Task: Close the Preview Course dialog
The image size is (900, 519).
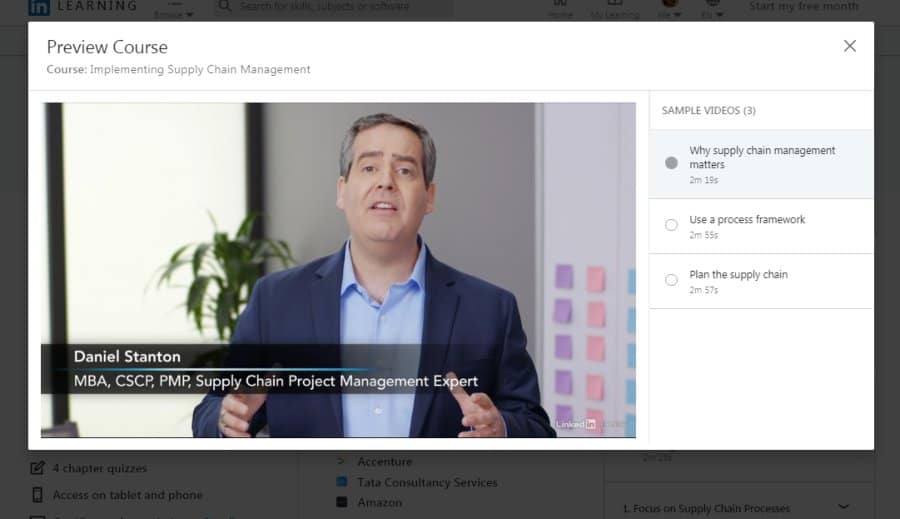Action: [x=849, y=46]
